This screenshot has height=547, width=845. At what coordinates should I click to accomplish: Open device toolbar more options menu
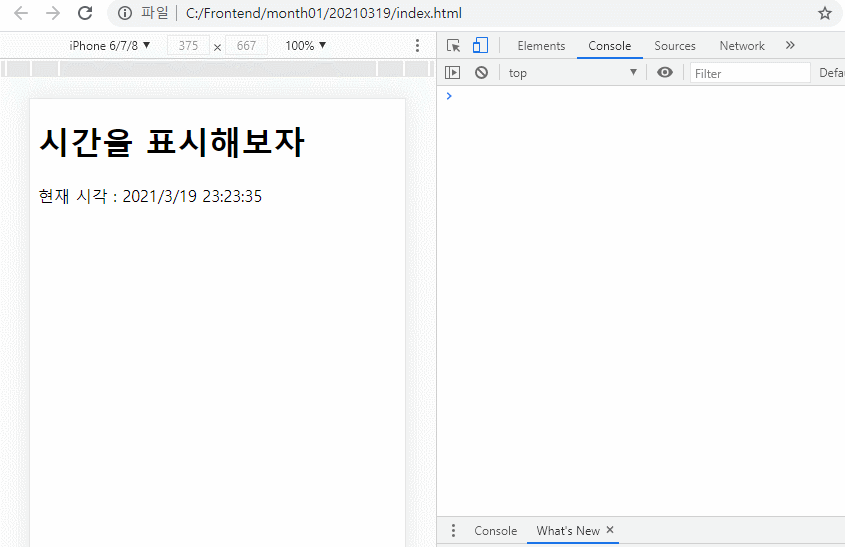[417, 46]
